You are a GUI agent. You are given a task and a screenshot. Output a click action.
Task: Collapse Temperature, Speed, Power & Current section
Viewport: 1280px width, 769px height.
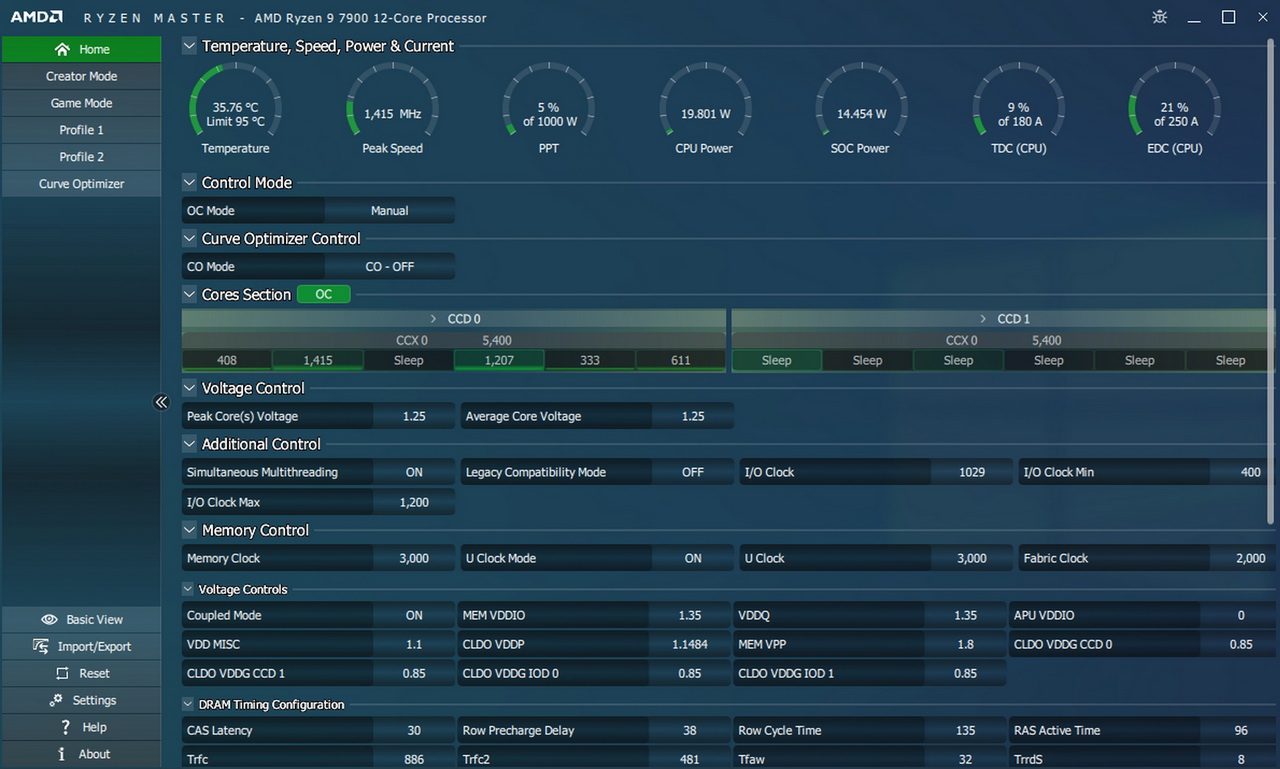coord(189,46)
